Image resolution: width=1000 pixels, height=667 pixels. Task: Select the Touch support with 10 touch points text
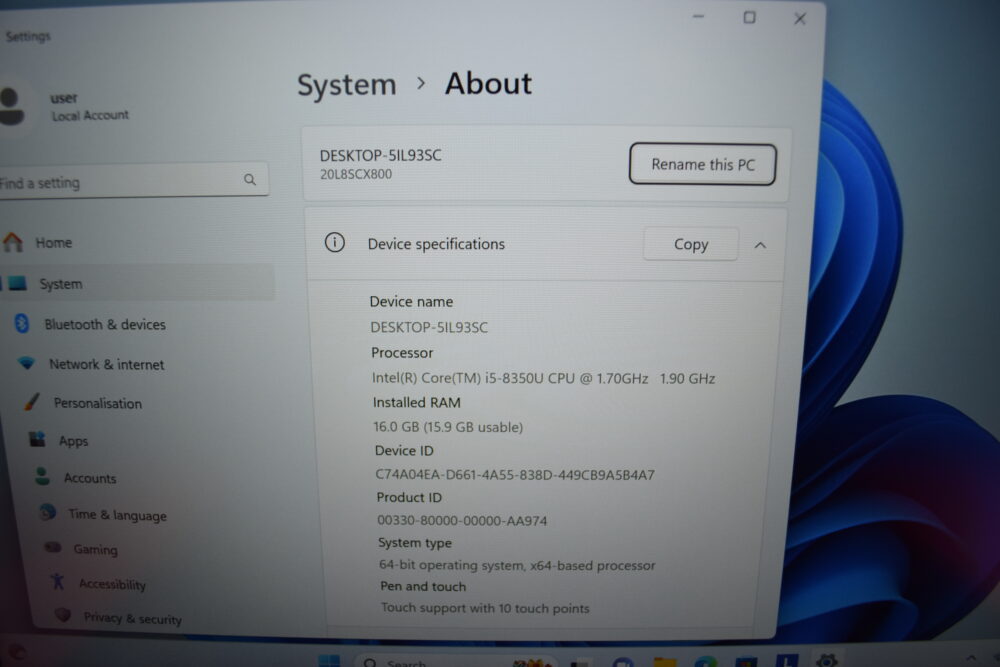pyautogui.click(x=485, y=608)
